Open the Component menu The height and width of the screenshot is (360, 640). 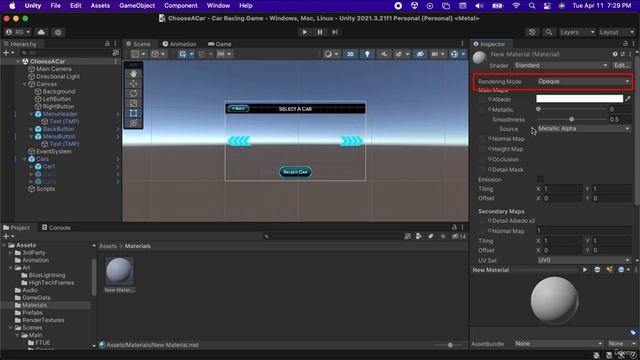(x=181, y=6)
